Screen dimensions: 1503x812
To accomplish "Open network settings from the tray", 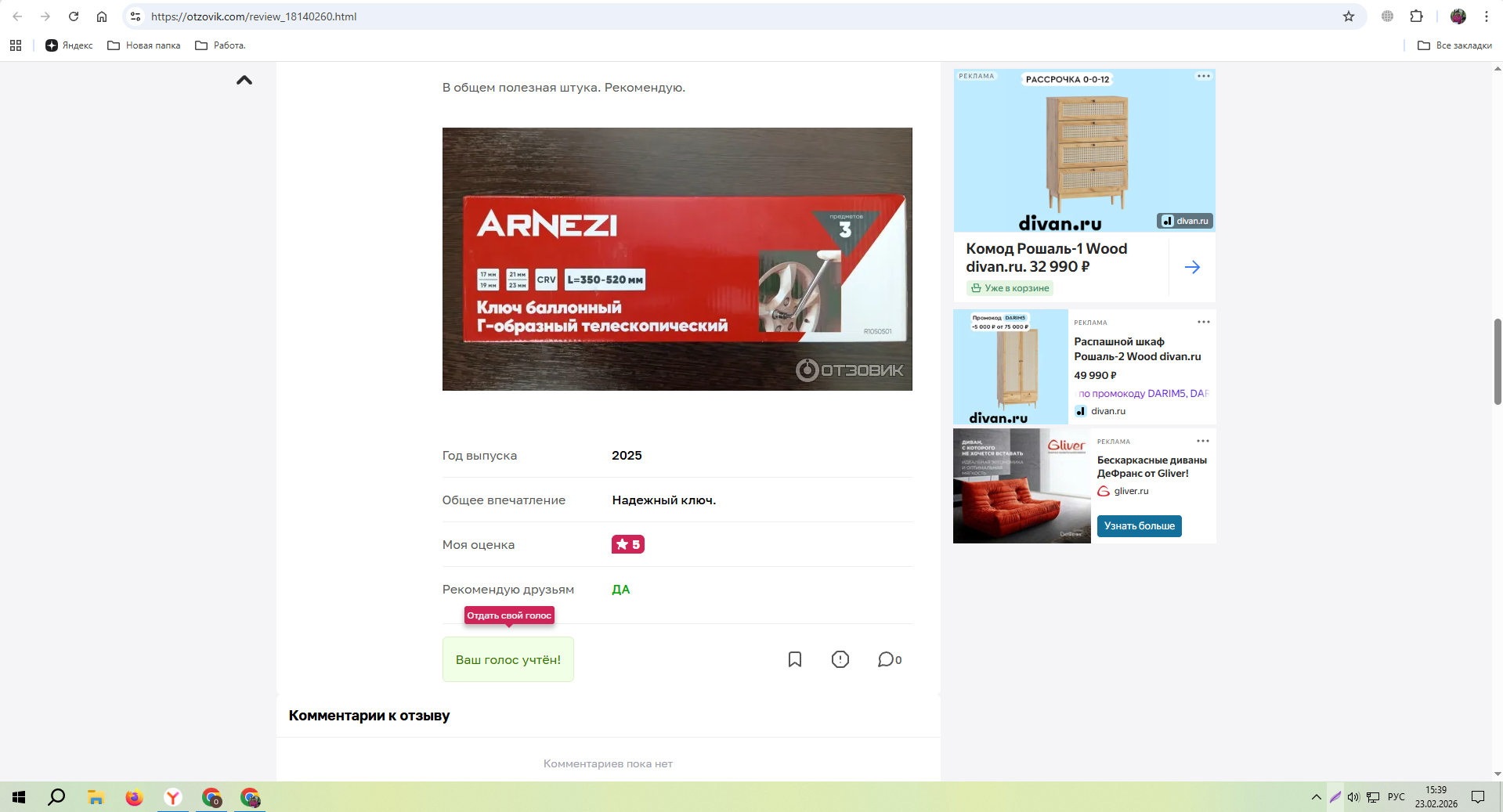I will coord(1373,797).
